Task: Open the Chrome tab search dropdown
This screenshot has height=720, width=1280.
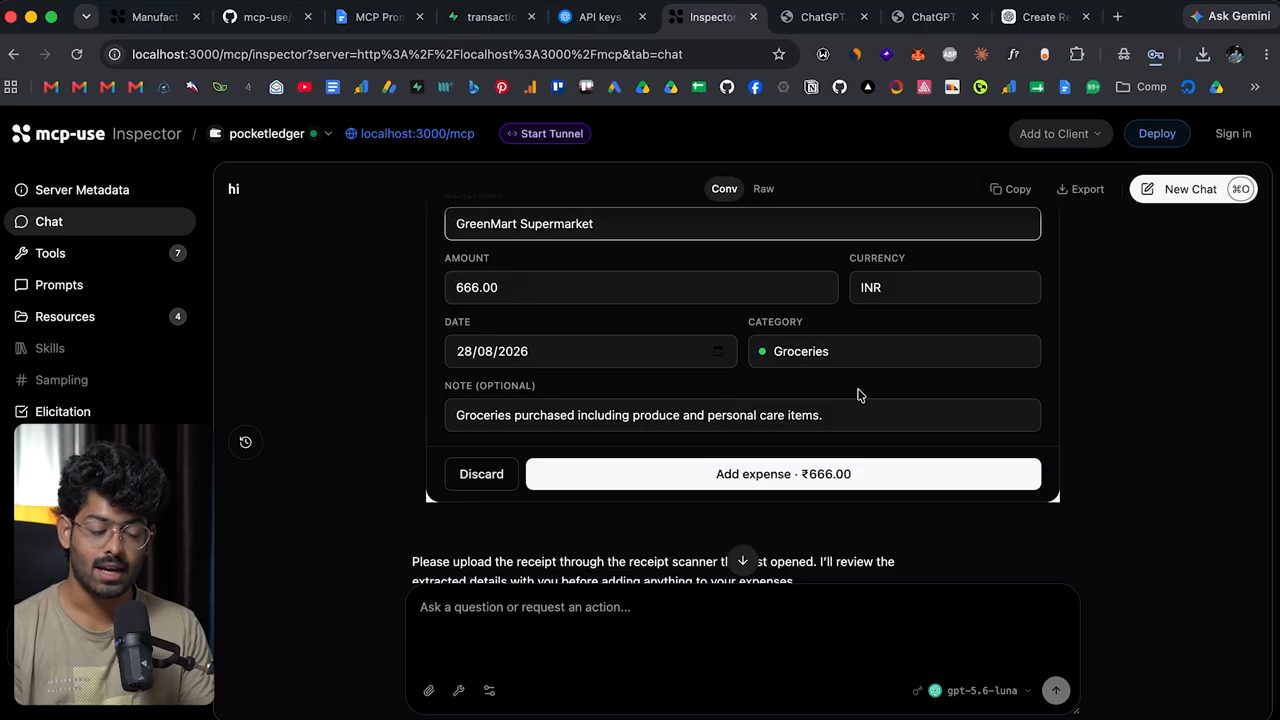Action: (x=86, y=17)
